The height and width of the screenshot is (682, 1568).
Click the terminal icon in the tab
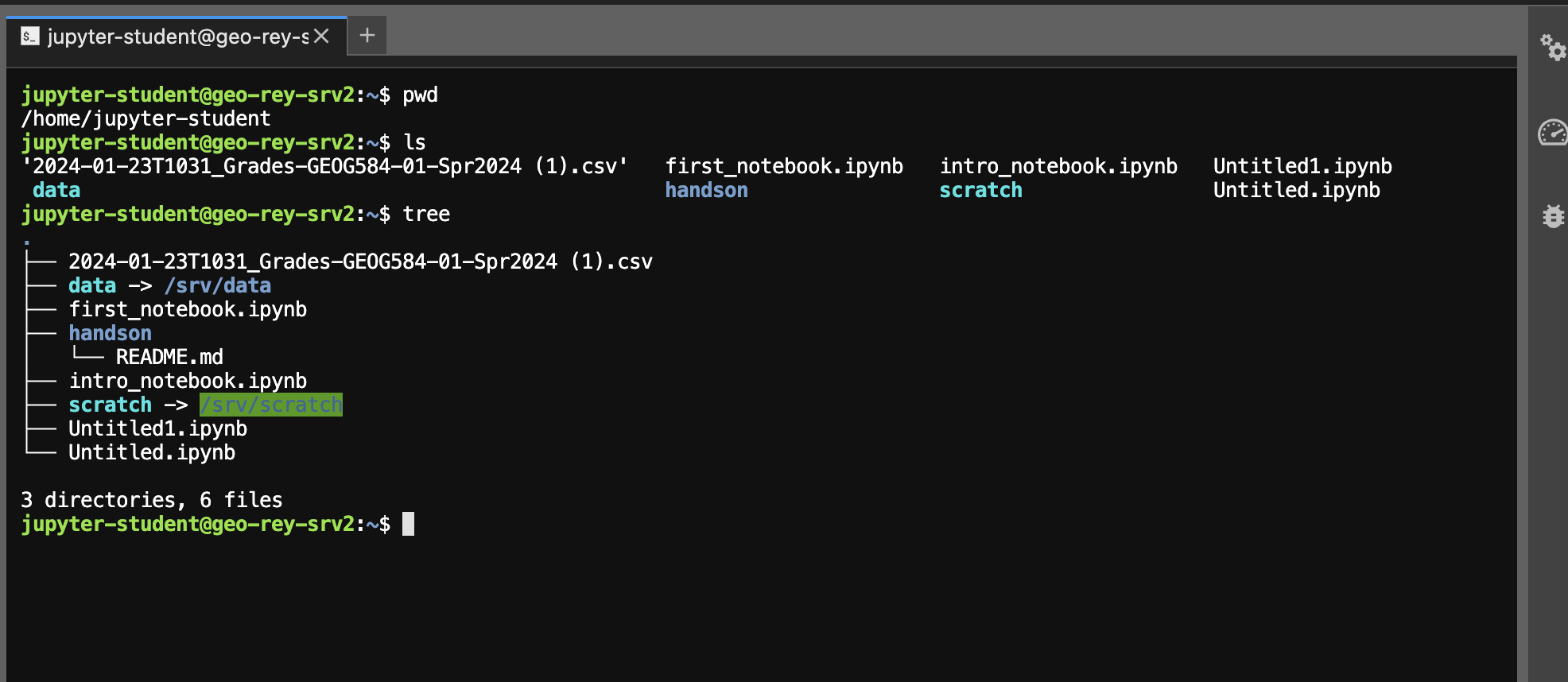click(30, 36)
